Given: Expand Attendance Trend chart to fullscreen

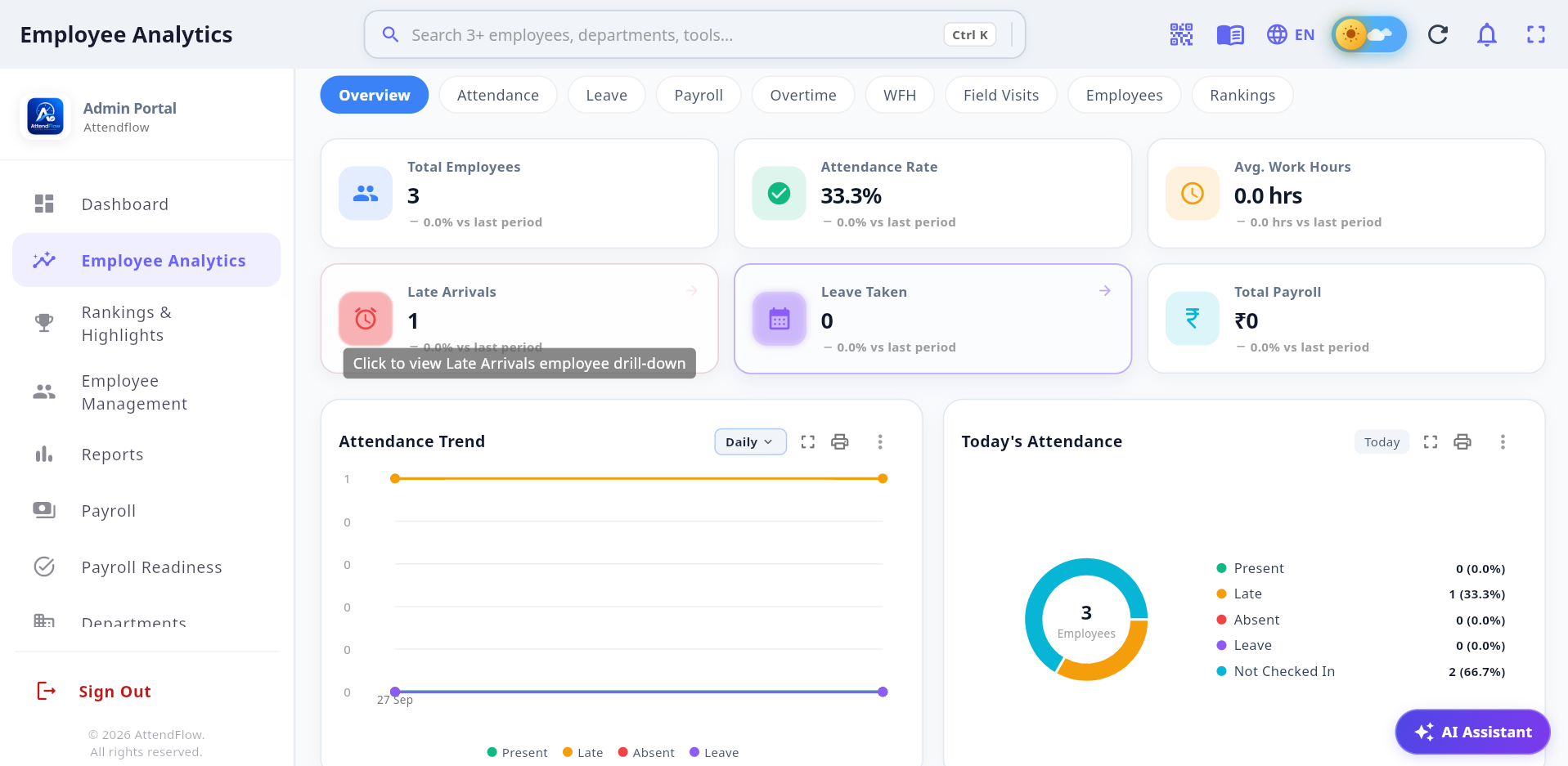Looking at the screenshot, I should 808,442.
